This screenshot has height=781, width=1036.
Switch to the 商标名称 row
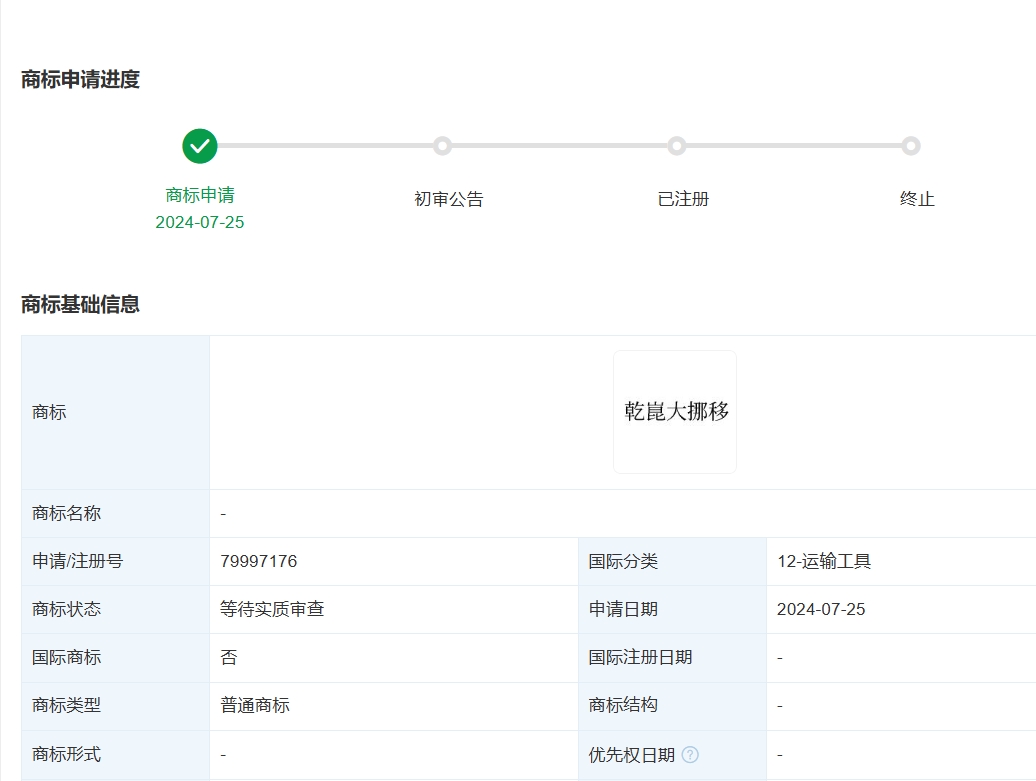click(64, 513)
